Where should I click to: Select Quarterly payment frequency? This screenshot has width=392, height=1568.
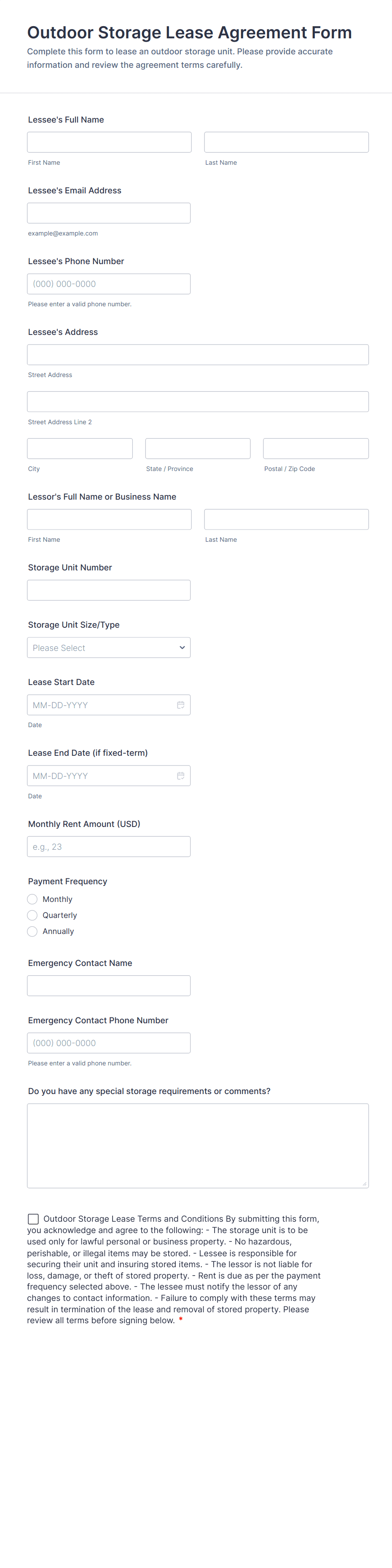click(33, 915)
